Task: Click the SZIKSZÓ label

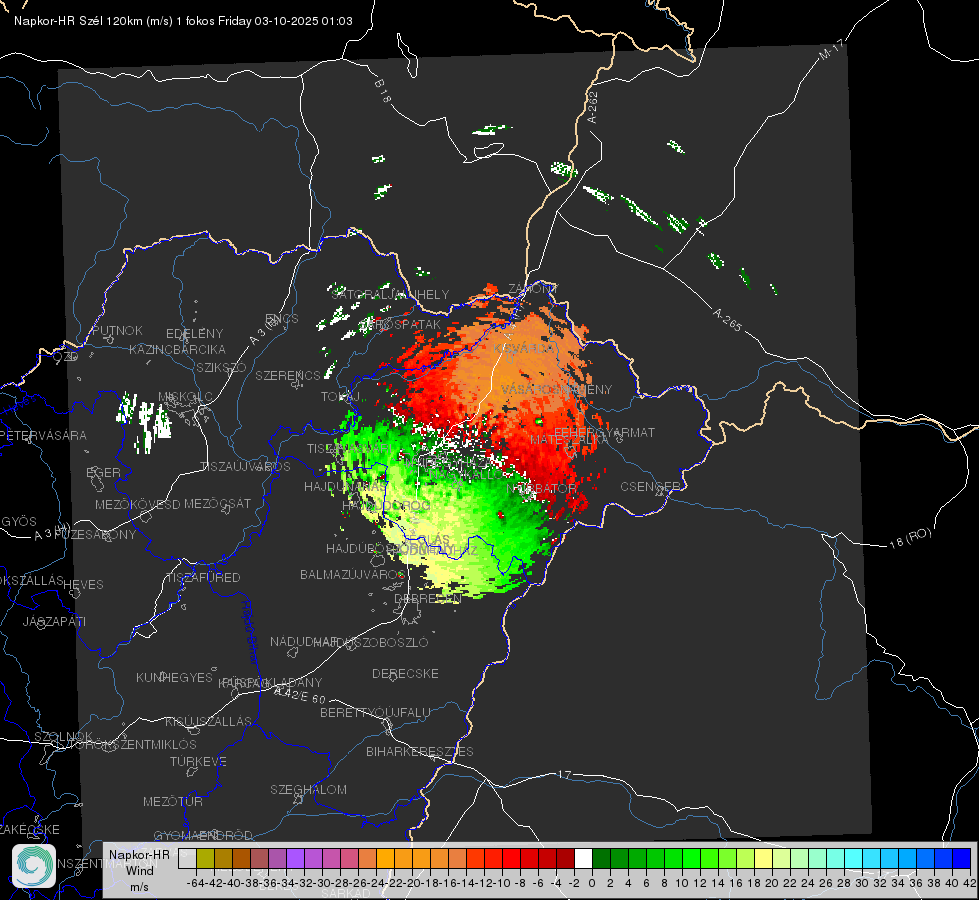Action: point(221,367)
